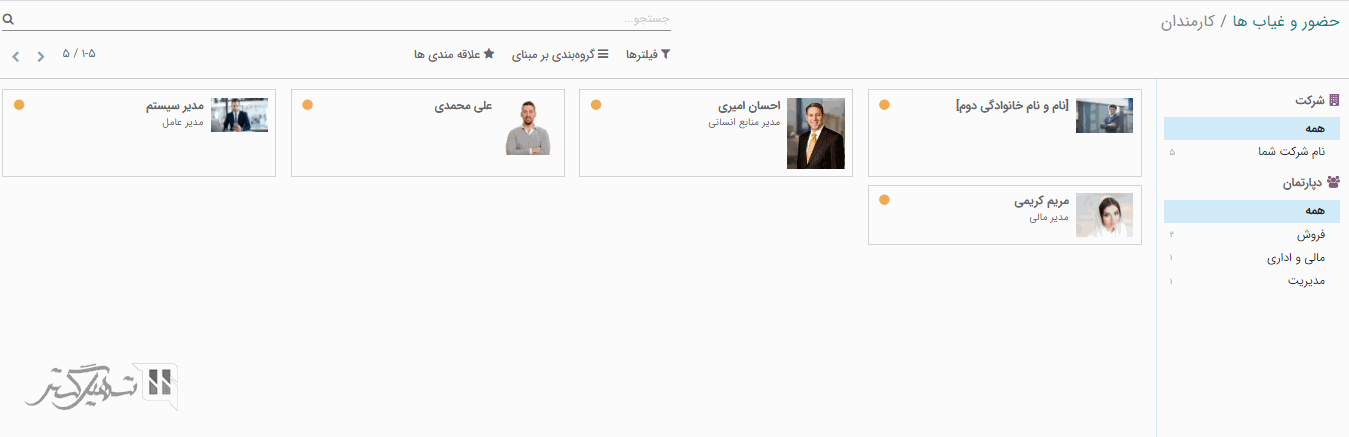
Task: Click orange status dot on مریم کریمی card
Action: point(884,200)
